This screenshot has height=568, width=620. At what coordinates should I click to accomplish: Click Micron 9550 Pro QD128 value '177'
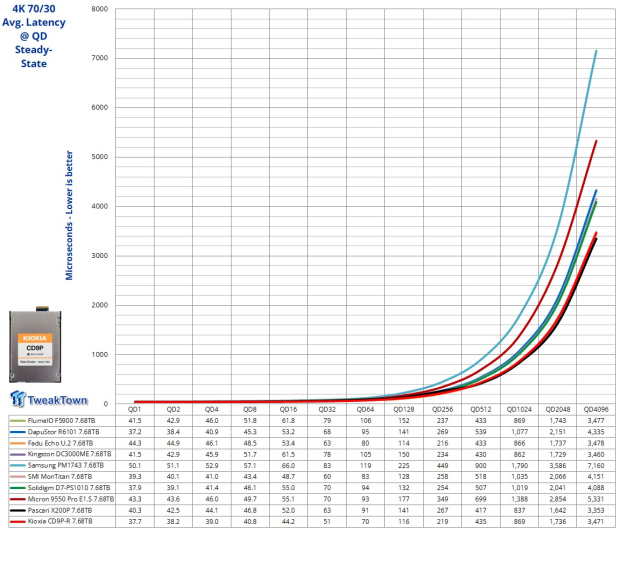[404, 499]
